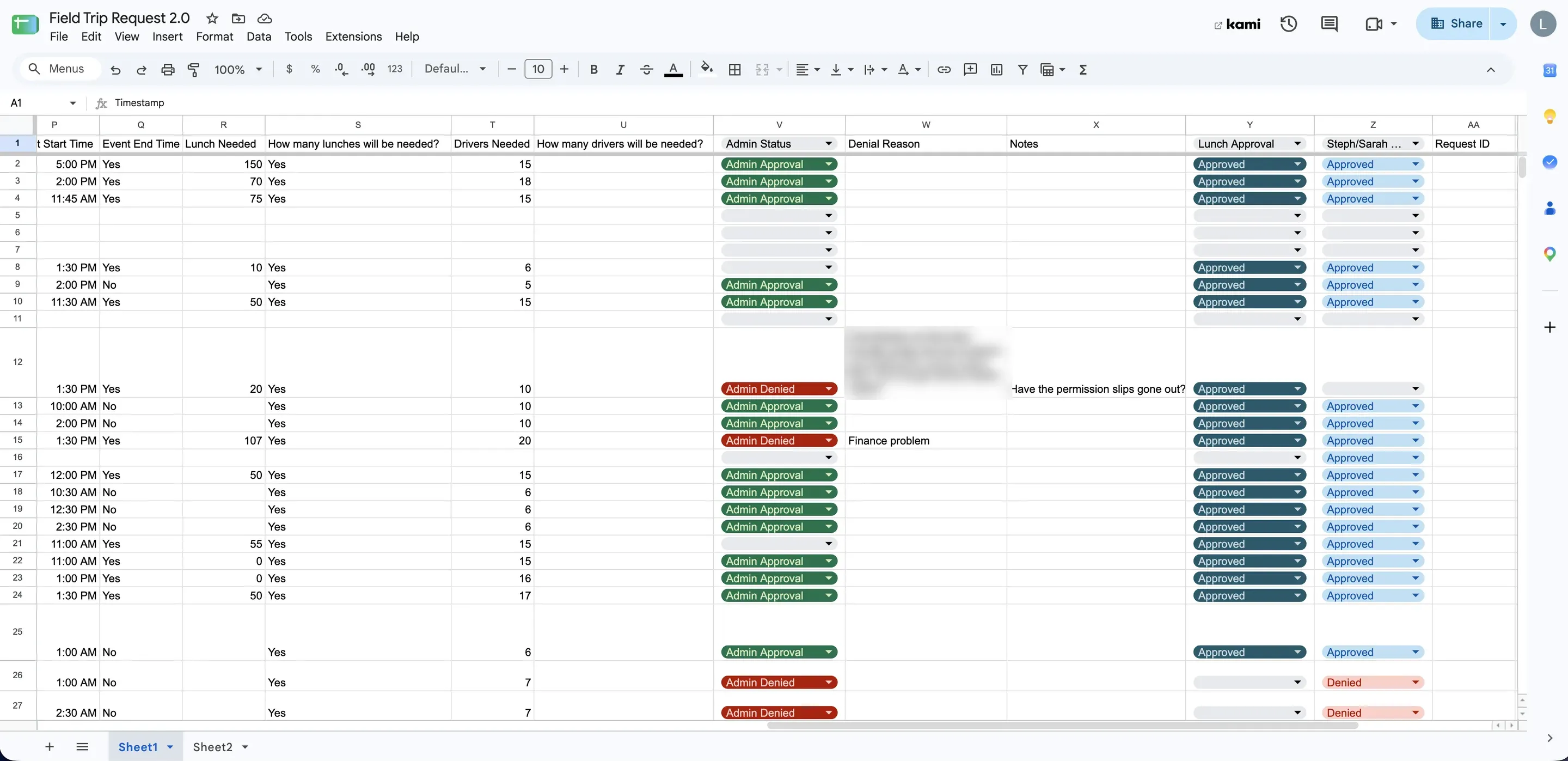Decrease decimal places icon
Viewport: 1568px width, 761px height.
341,69
